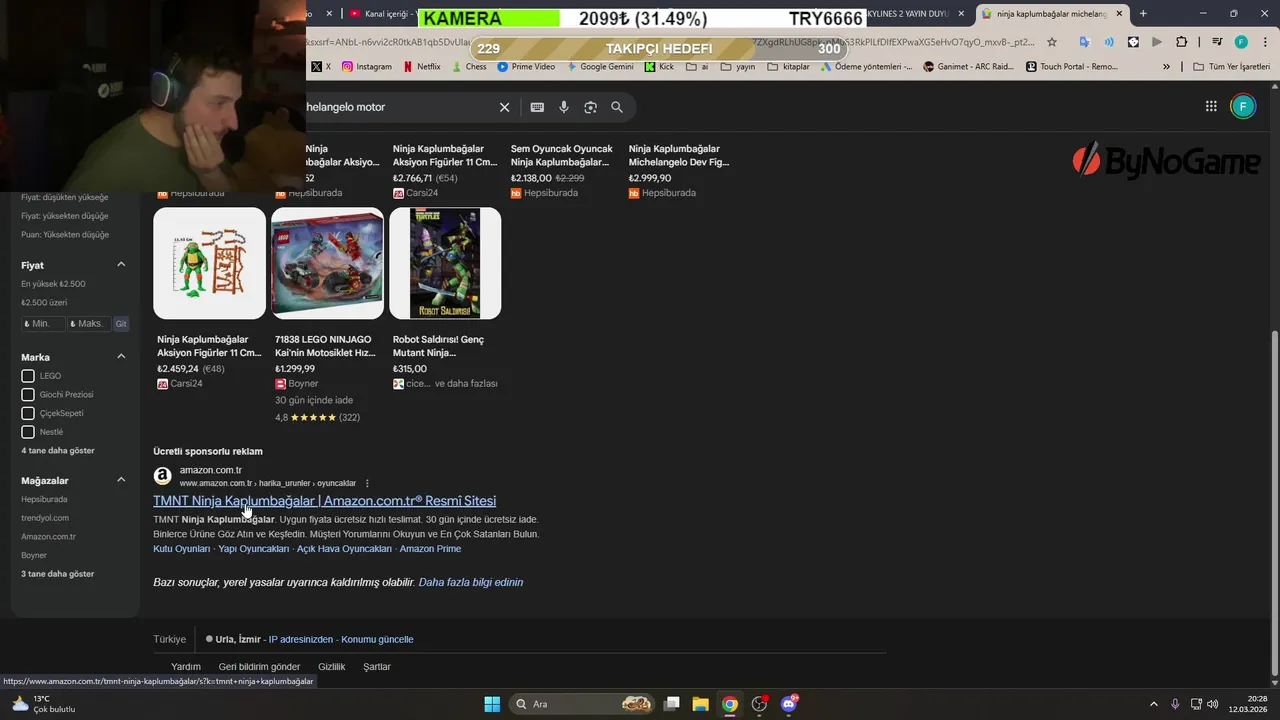The width and height of the screenshot is (1280, 720).
Task: Open the Prime Video bookmark
Action: [526, 67]
